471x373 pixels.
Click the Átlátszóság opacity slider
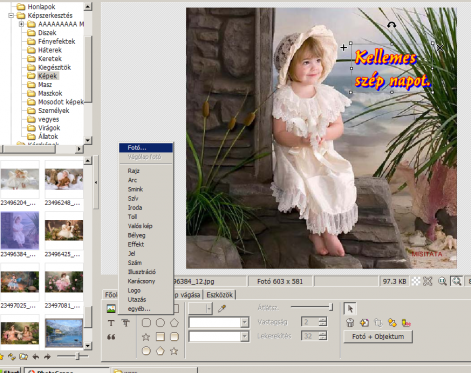pos(312,307)
